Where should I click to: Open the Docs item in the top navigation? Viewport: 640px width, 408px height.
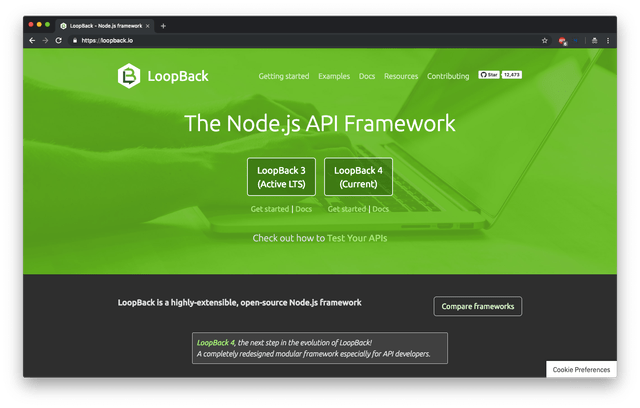point(367,76)
